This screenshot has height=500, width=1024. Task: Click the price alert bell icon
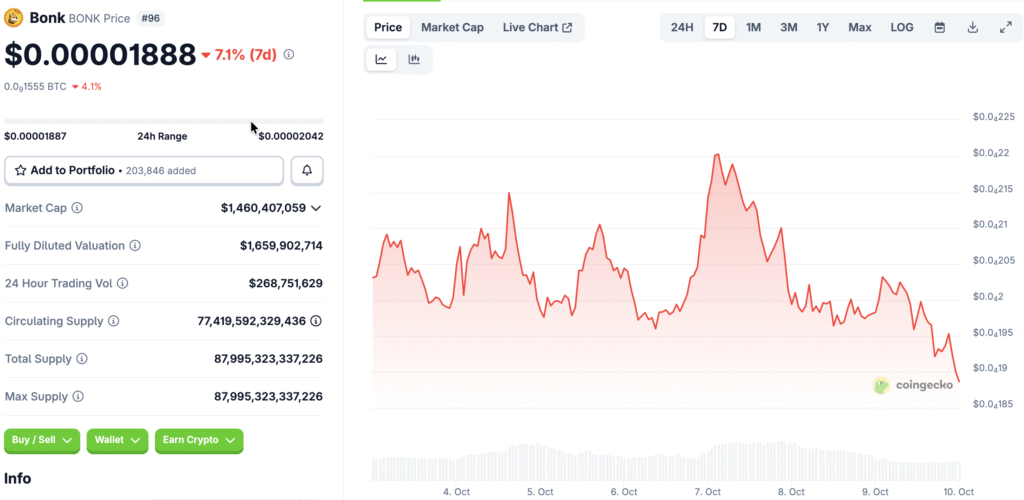(x=307, y=171)
